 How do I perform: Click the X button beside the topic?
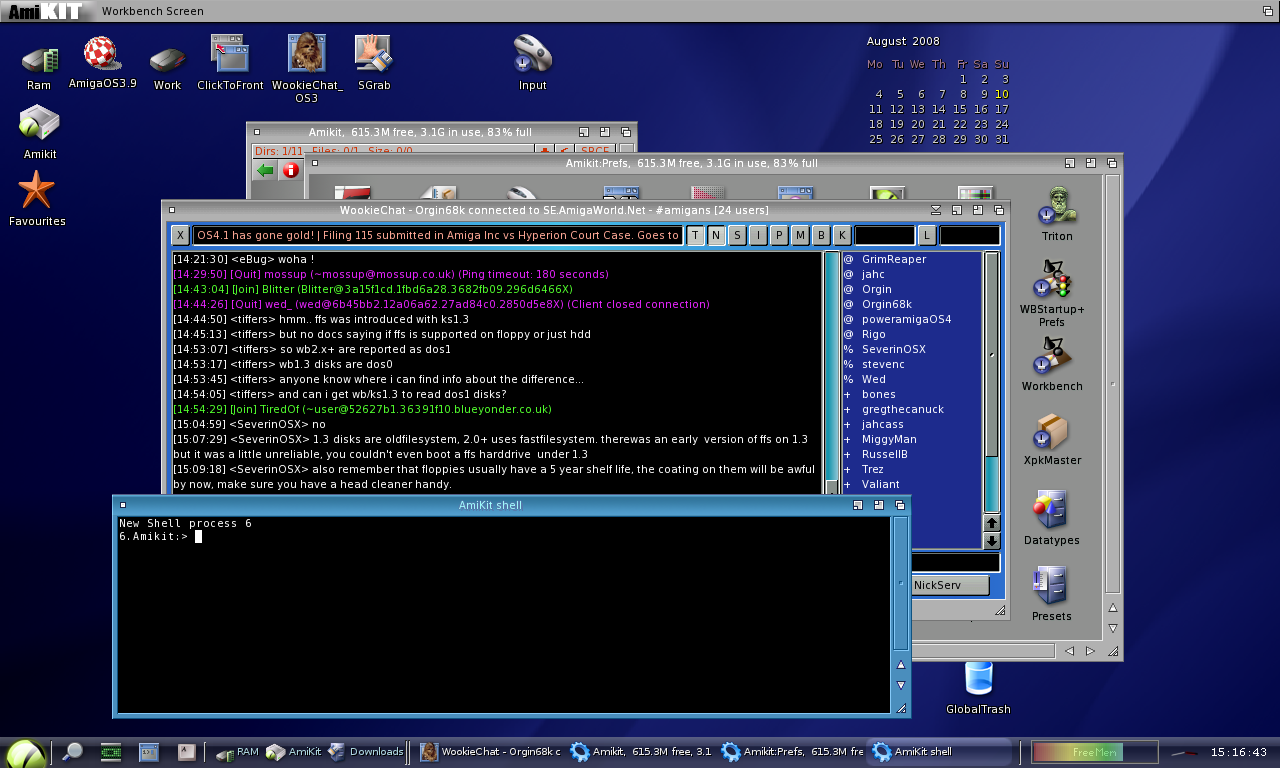(x=179, y=235)
